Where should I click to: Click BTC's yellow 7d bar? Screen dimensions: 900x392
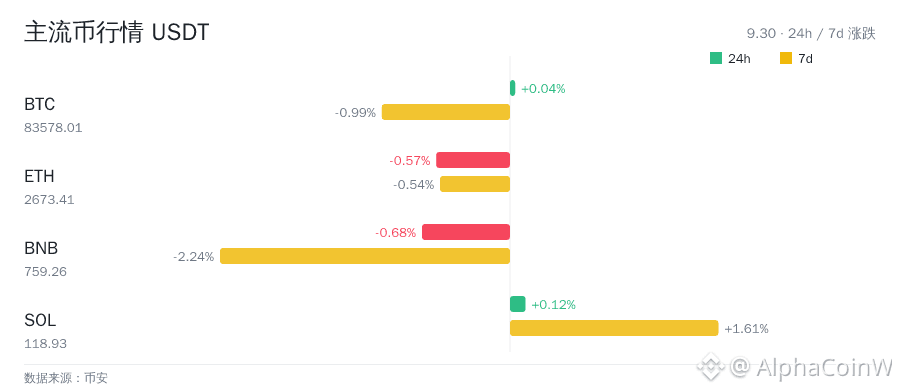[x=446, y=112]
